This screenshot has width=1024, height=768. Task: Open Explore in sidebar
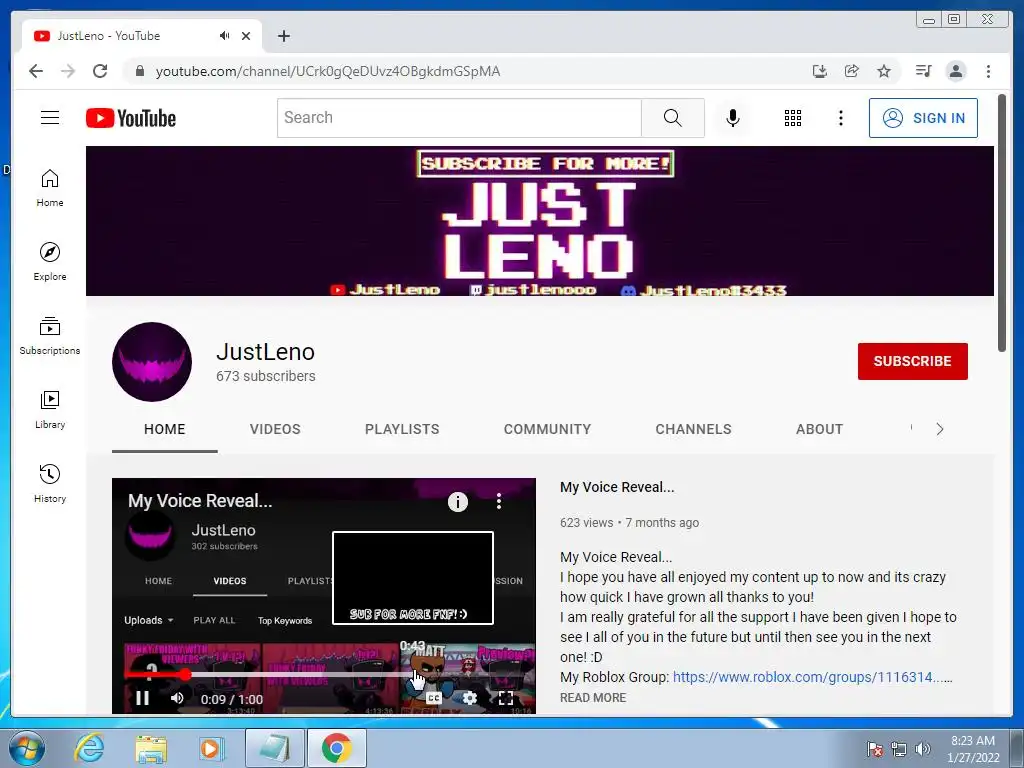pyautogui.click(x=50, y=261)
